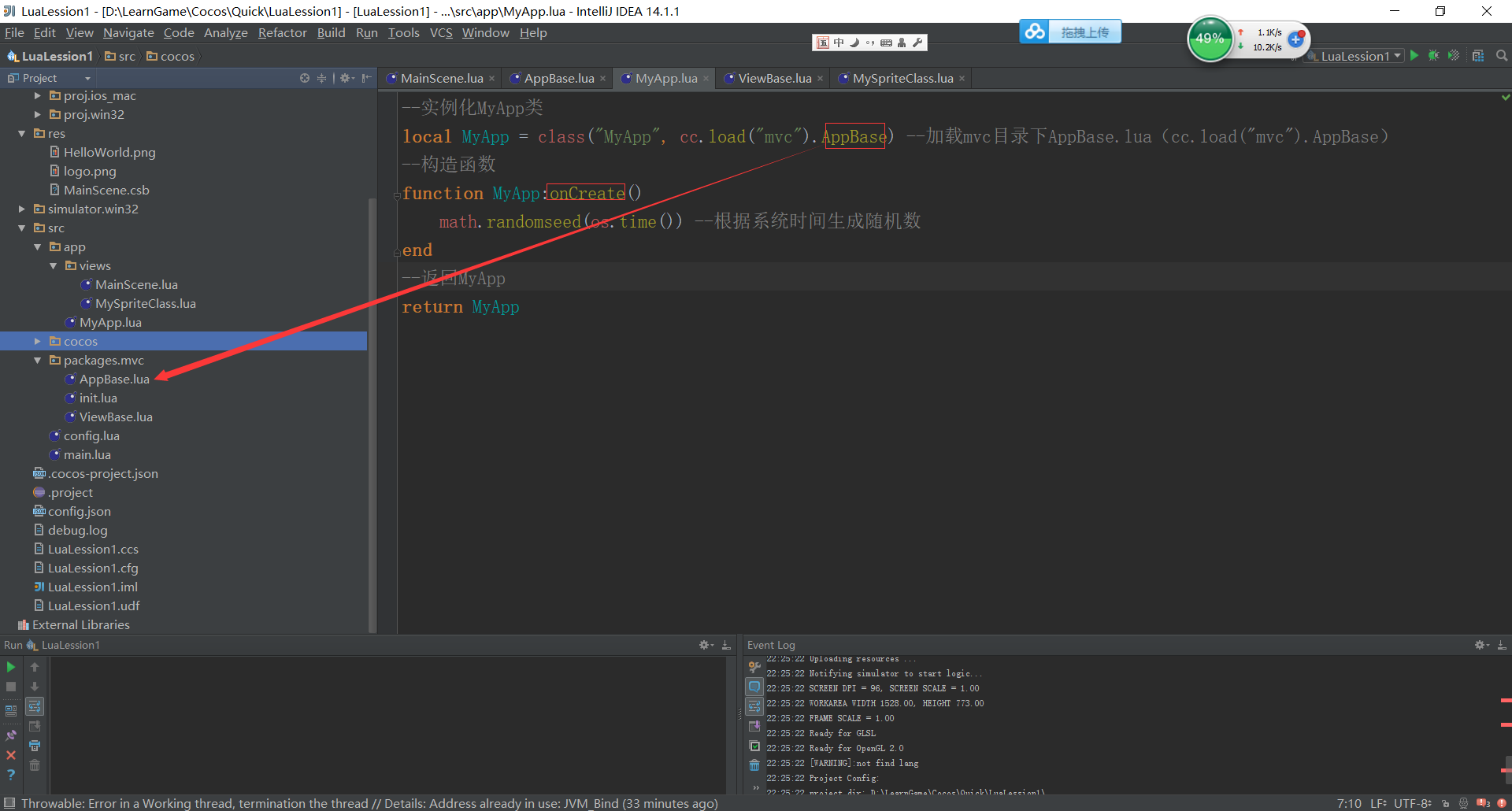Mark all Event Log notifications as read
The width and height of the screenshot is (1512, 811).
tap(754, 746)
